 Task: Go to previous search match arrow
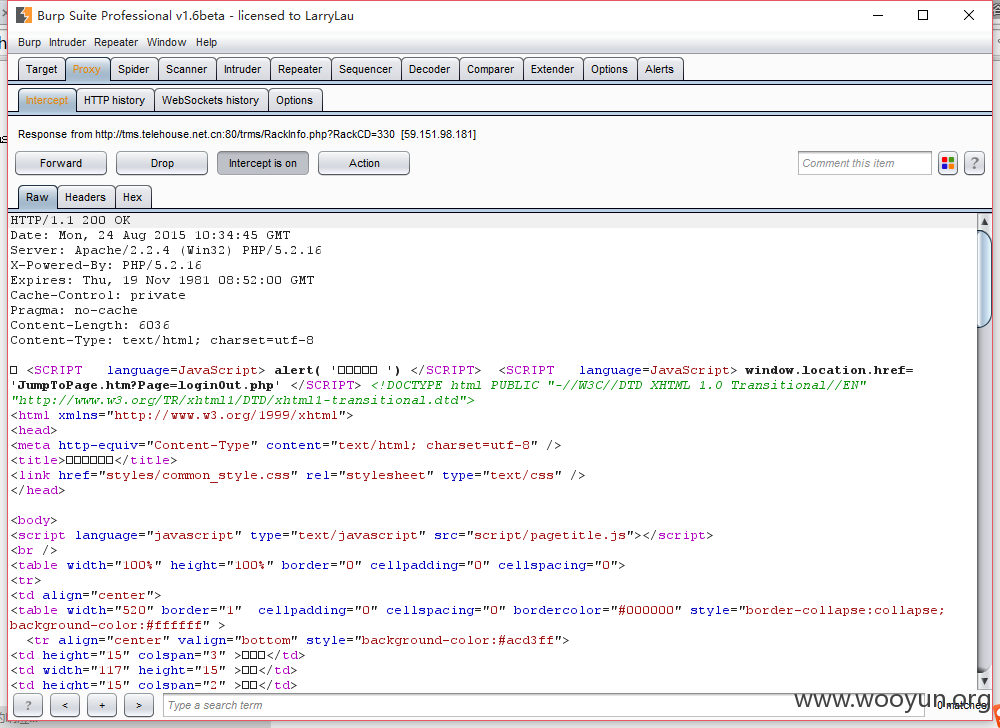tap(65, 705)
